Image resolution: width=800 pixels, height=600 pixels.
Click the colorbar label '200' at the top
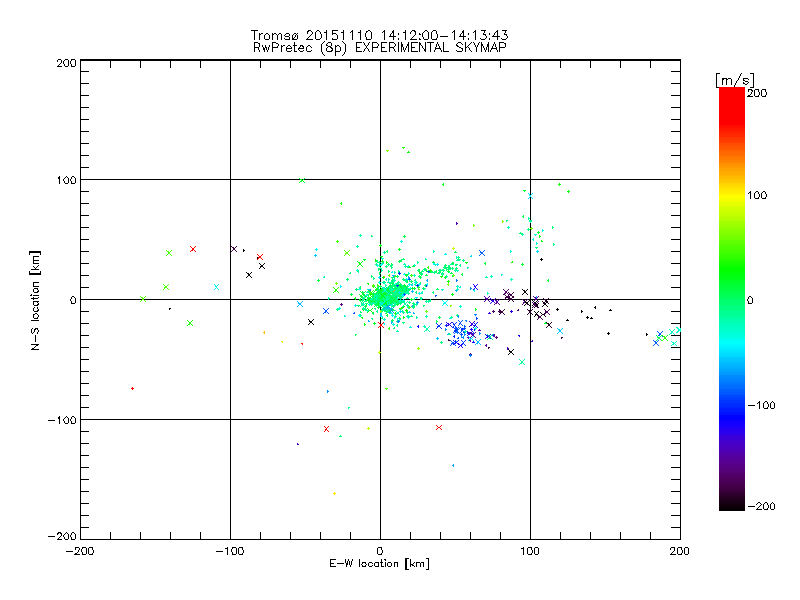click(x=757, y=93)
